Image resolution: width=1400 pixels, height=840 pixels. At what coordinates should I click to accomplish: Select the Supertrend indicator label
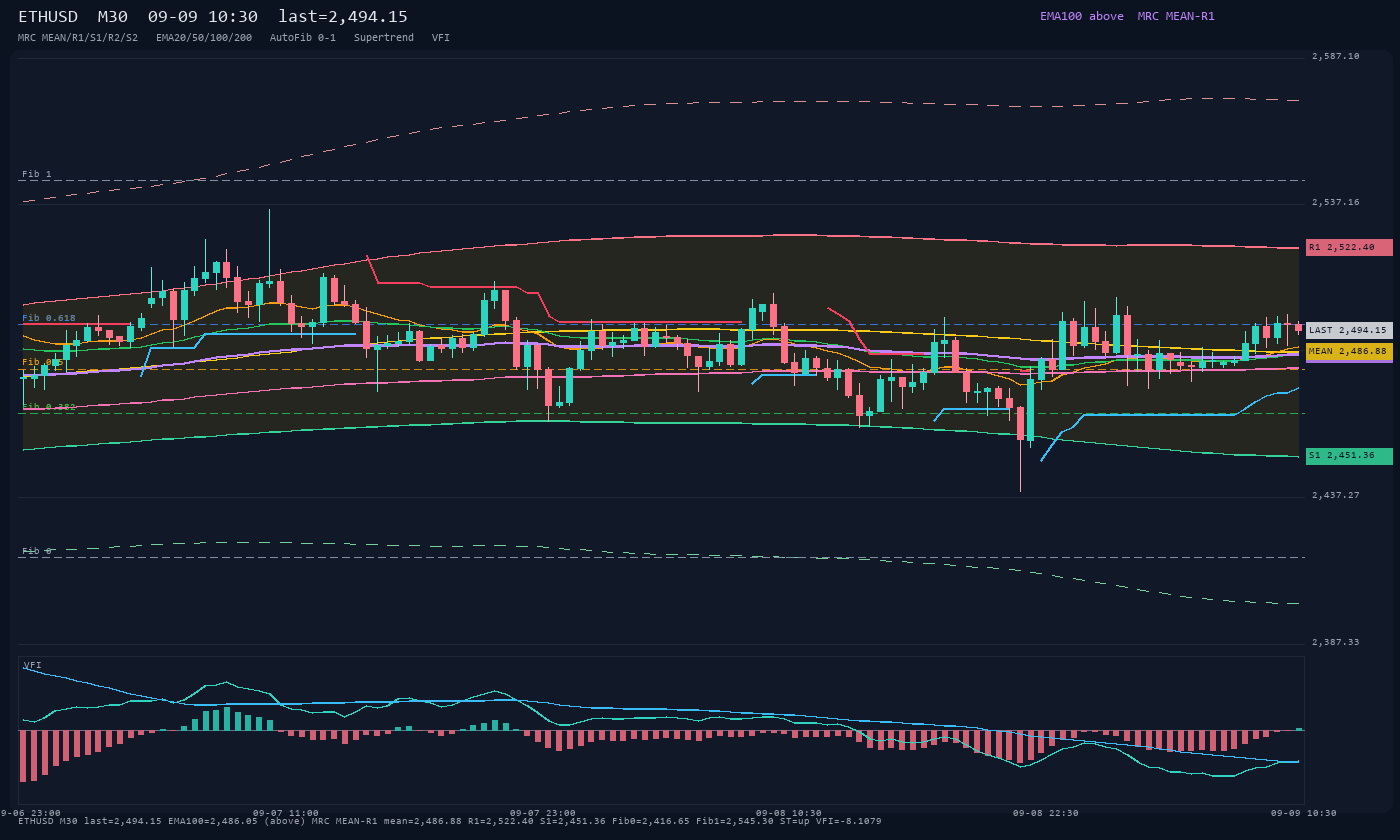(384, 38)
